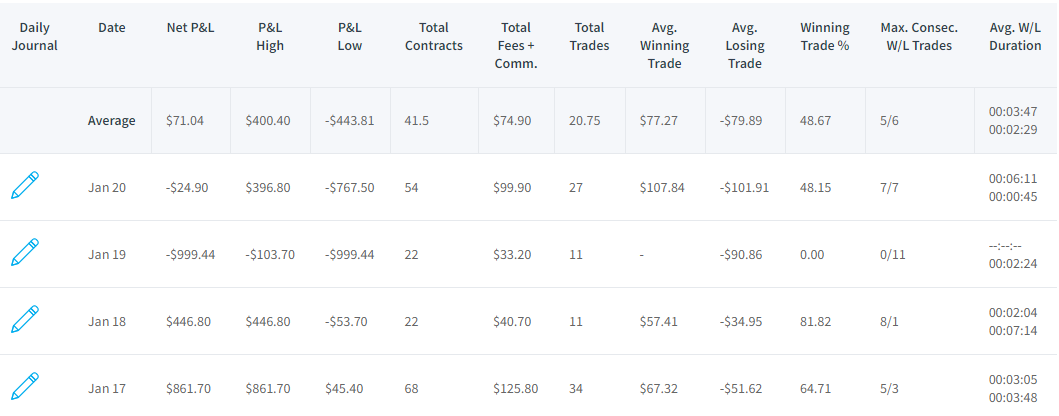Click the -$999.44 Net P&L value
The width and height of the screenshot is (1059, 416).
click(x=190, y=255)
